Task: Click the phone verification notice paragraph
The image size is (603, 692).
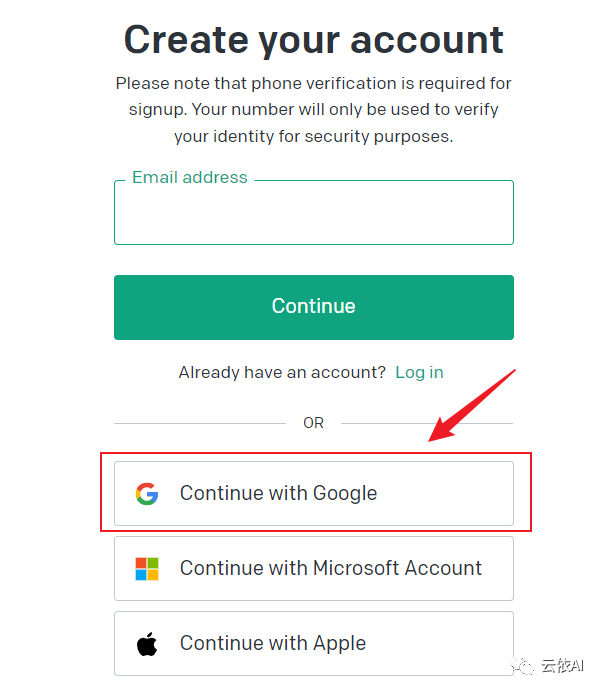Action: (x=313, y=110)
